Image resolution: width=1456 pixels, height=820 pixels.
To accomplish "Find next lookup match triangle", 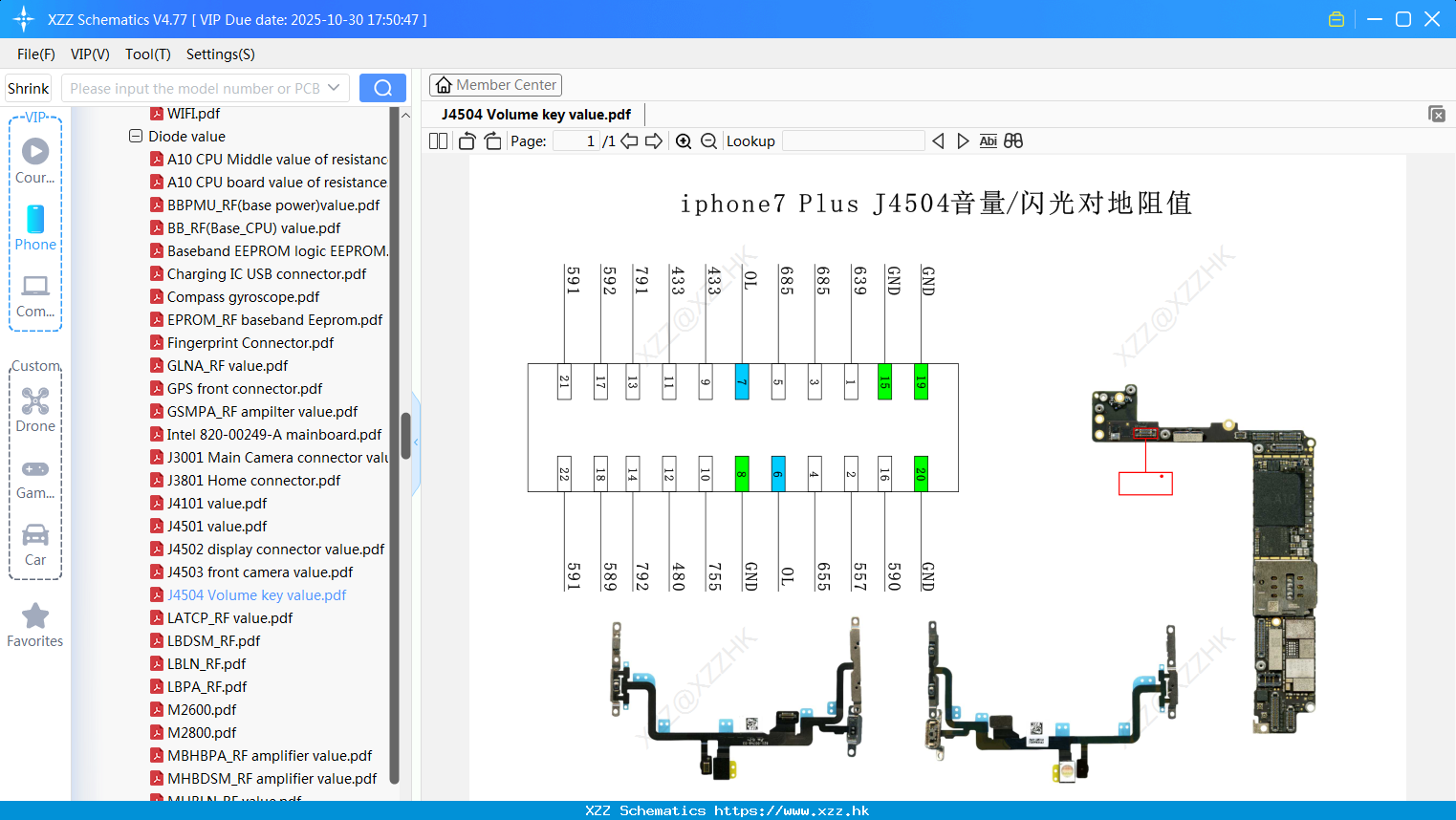I will click(x=963, y=141).
